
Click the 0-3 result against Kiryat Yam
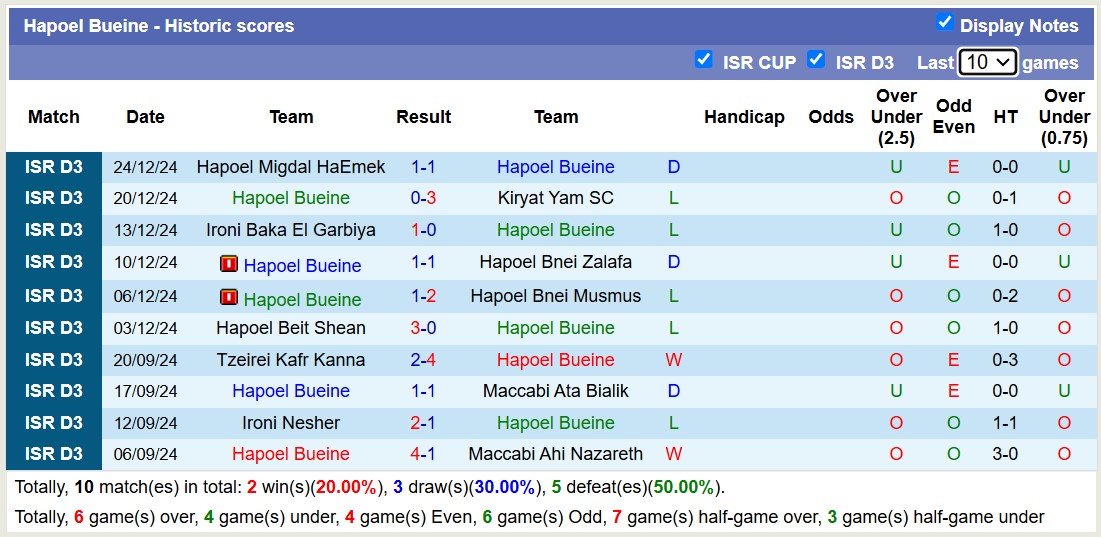click(423, 198)
